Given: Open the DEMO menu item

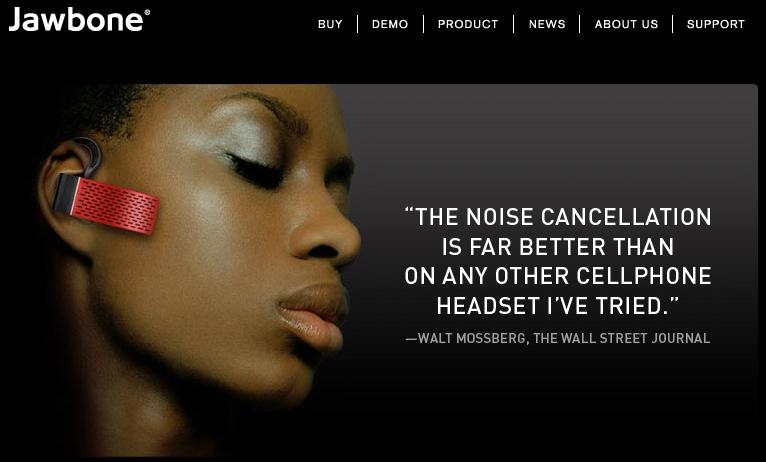Looking at the screenshot, I should click(390, 24).
